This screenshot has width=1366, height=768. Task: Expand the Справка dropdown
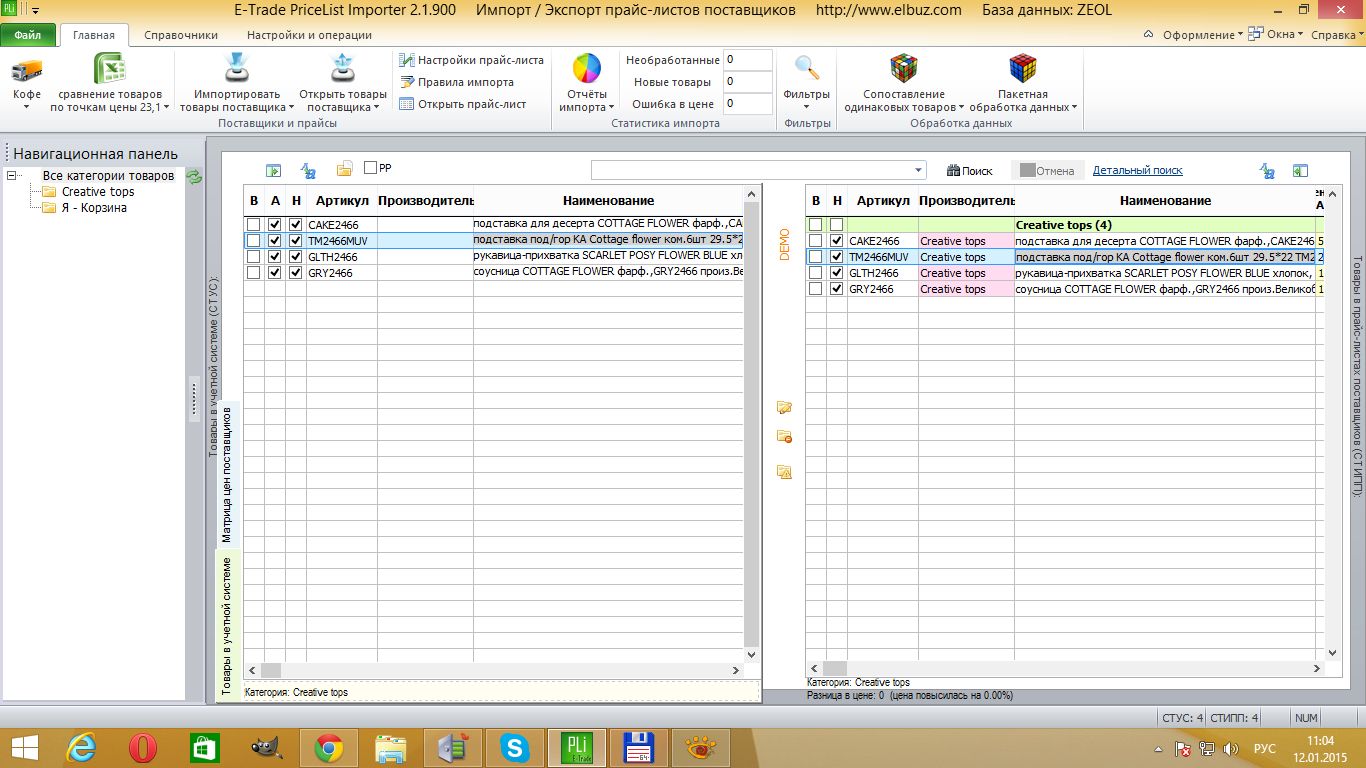1337,35
